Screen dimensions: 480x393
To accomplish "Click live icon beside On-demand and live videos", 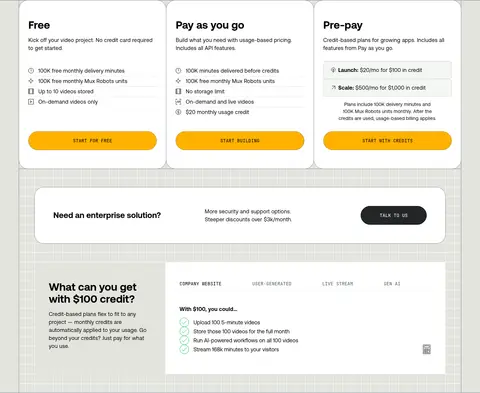I will pyautogui.click(x=178, y=102).
